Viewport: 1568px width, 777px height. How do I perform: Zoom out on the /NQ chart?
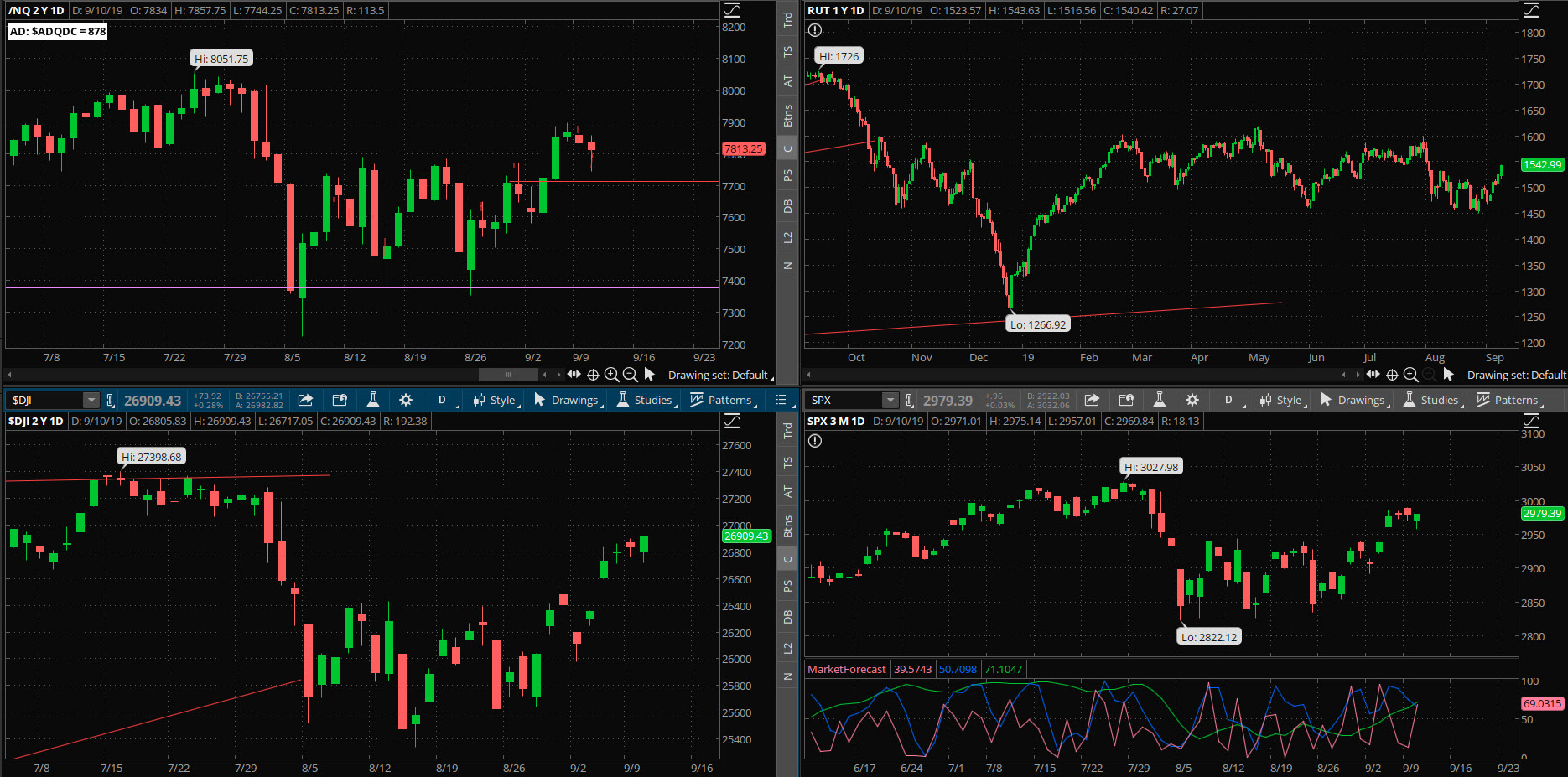pos(630,375)
